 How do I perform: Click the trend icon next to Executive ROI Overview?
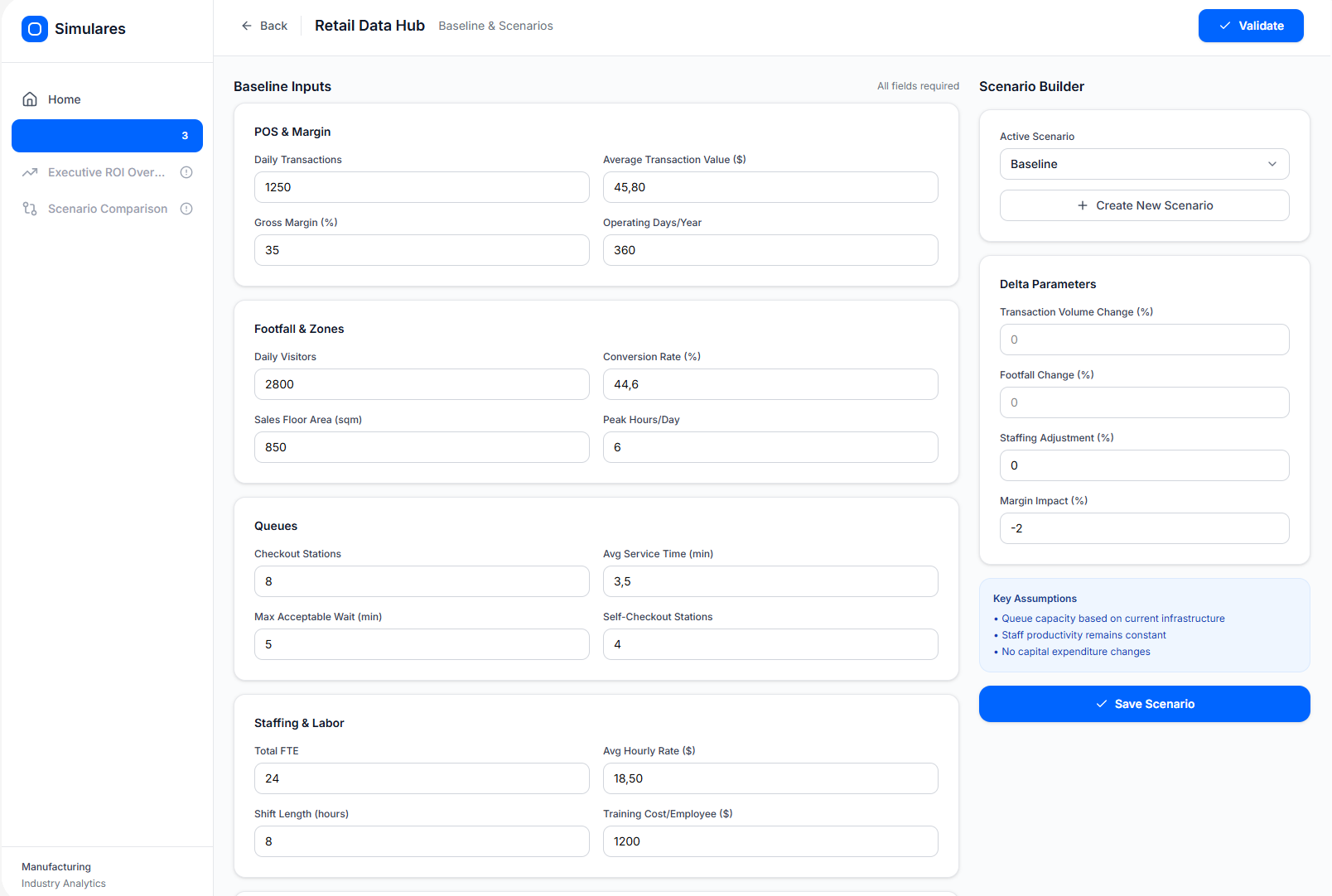pyautogui.click(x=30, y=171)
